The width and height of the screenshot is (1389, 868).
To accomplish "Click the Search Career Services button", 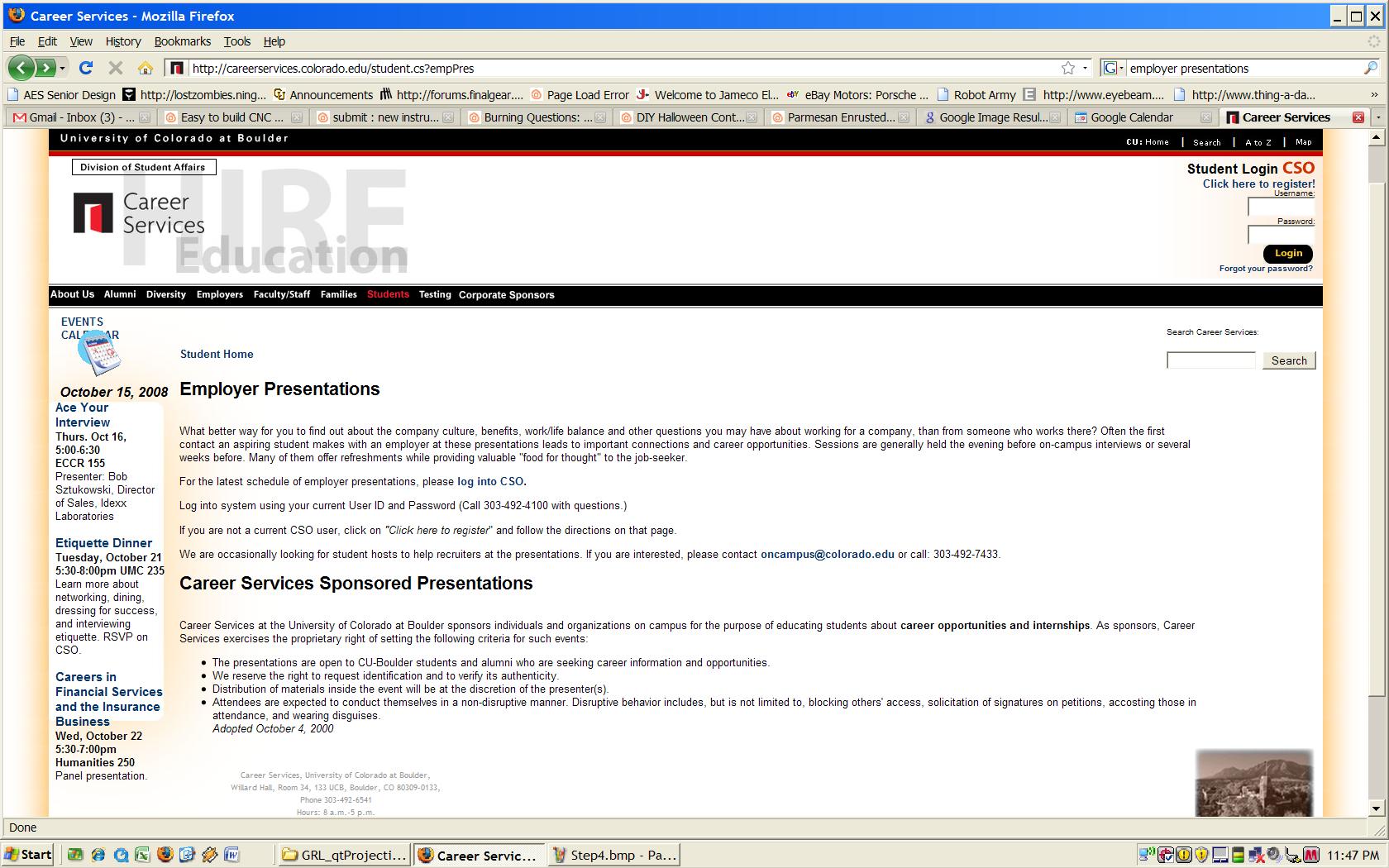I will pyautogui.click(x=1289, y=360).
